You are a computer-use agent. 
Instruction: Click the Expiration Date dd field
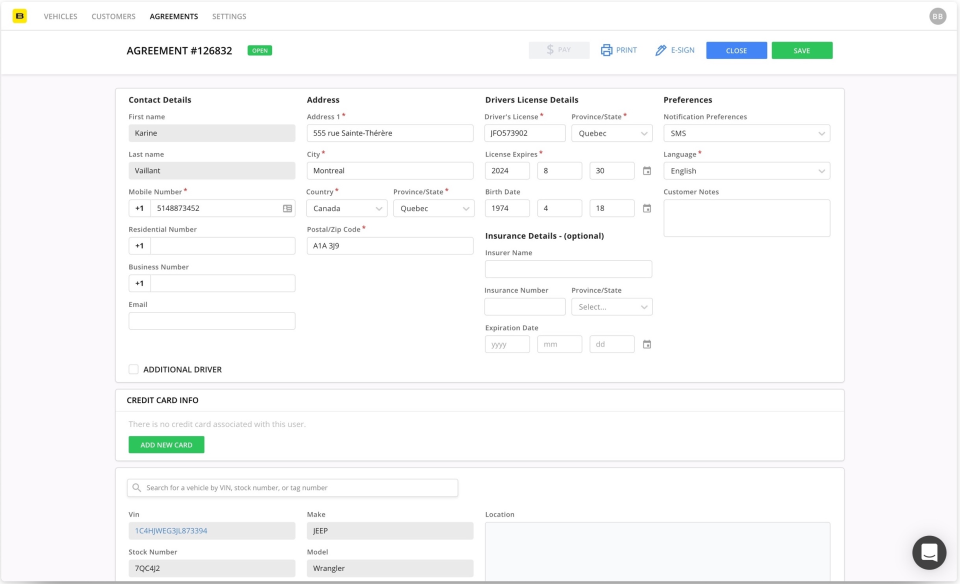(x=612, y=344)
